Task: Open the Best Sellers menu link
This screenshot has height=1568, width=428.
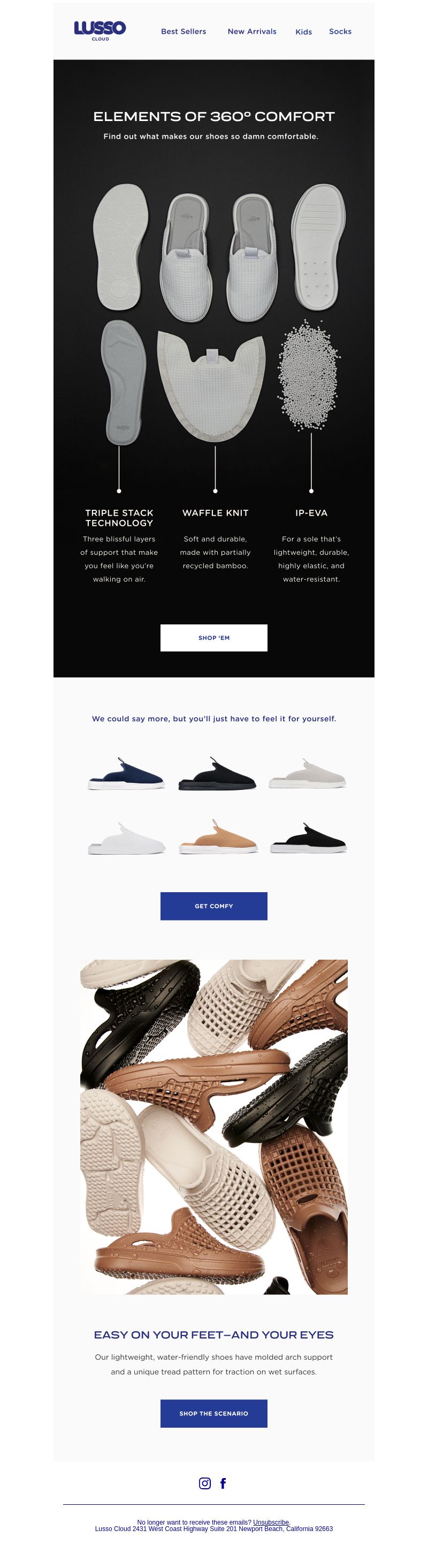Action: click(x=184, y=31)
